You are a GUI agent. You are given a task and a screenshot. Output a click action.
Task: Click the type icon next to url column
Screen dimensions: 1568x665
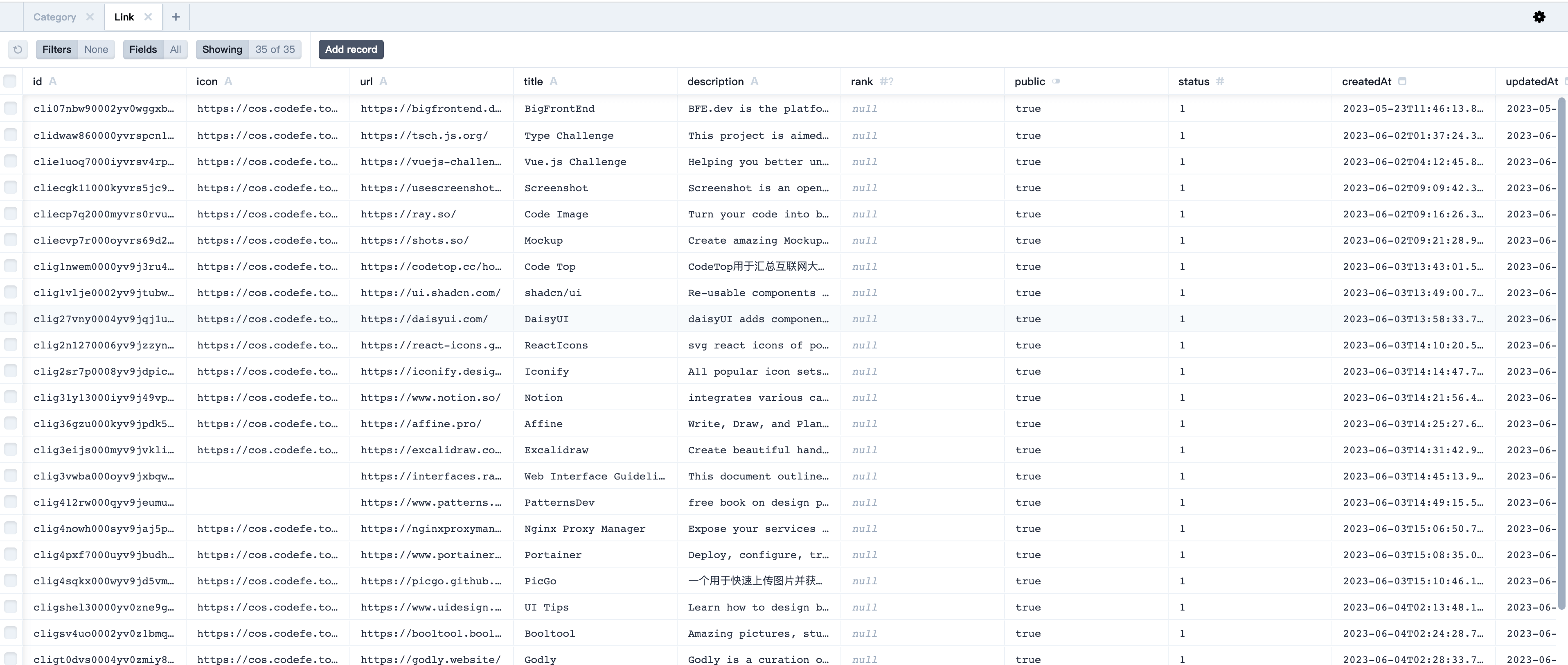[383, 81]
